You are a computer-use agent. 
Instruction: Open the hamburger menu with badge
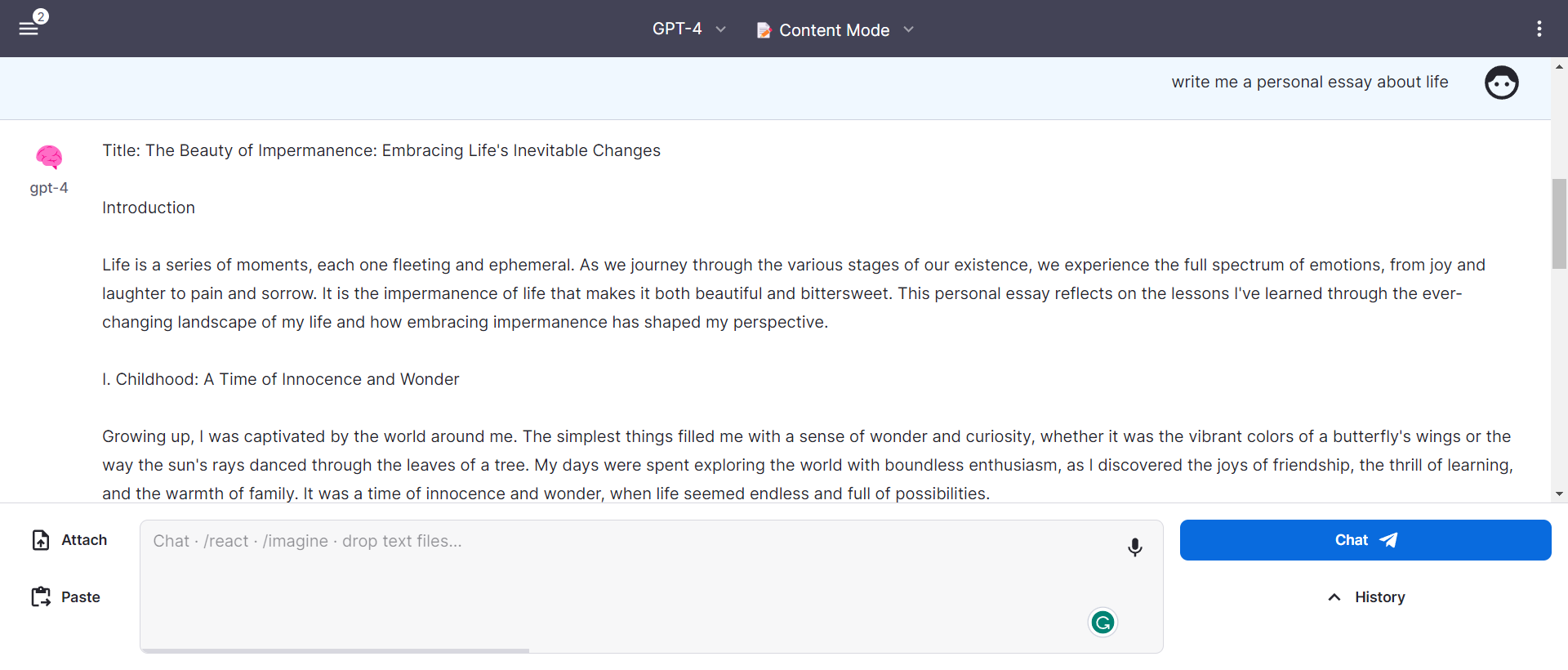(29, 28)
